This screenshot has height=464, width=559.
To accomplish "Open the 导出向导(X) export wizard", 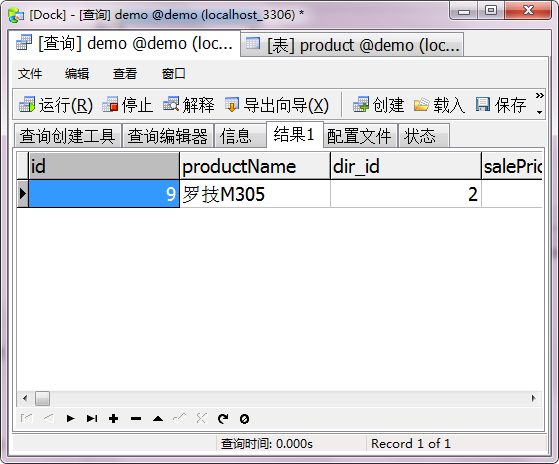I will (277, 105).
